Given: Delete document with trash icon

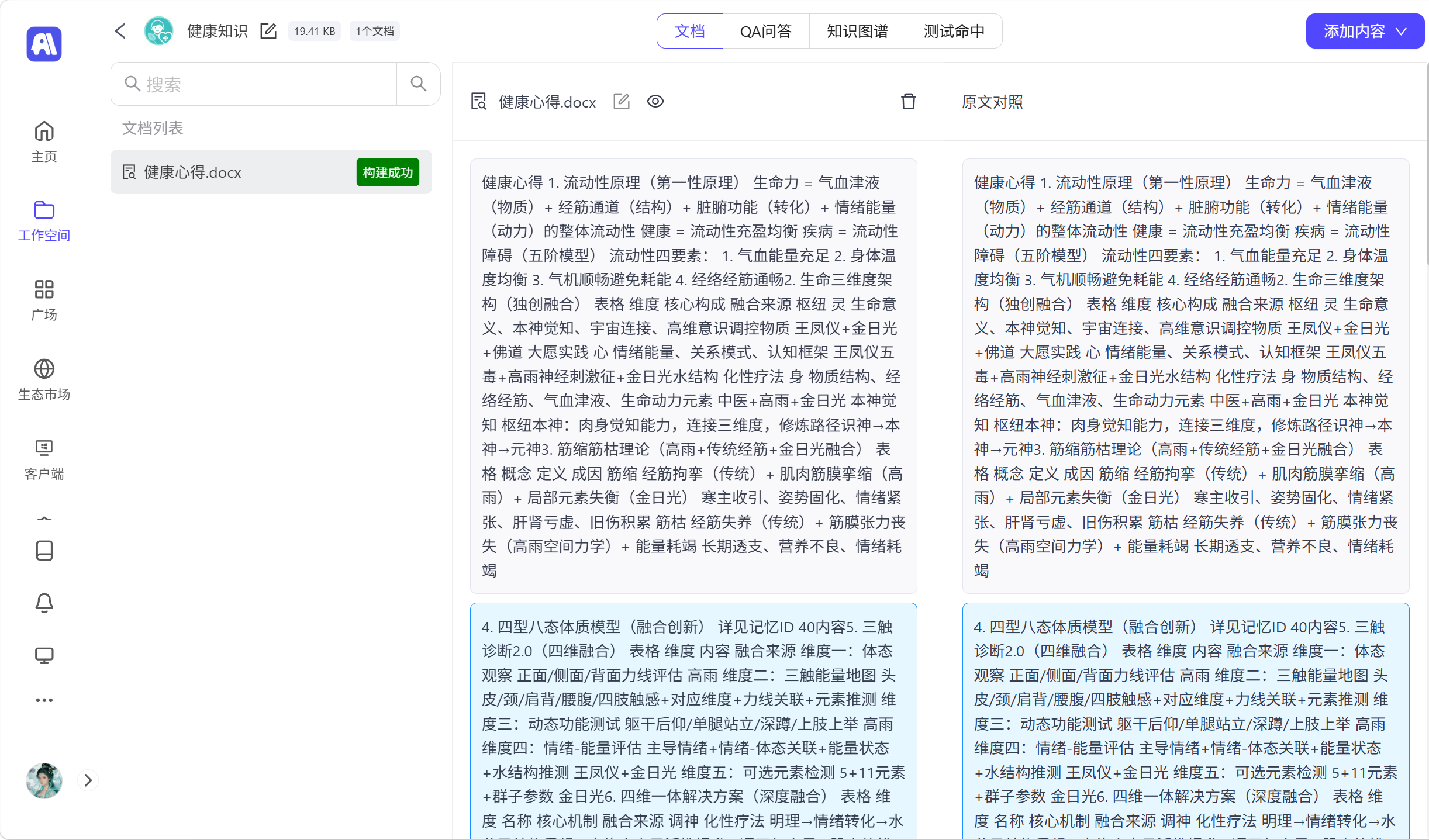Looking at the screenshot, I should (x=909, y=101).
